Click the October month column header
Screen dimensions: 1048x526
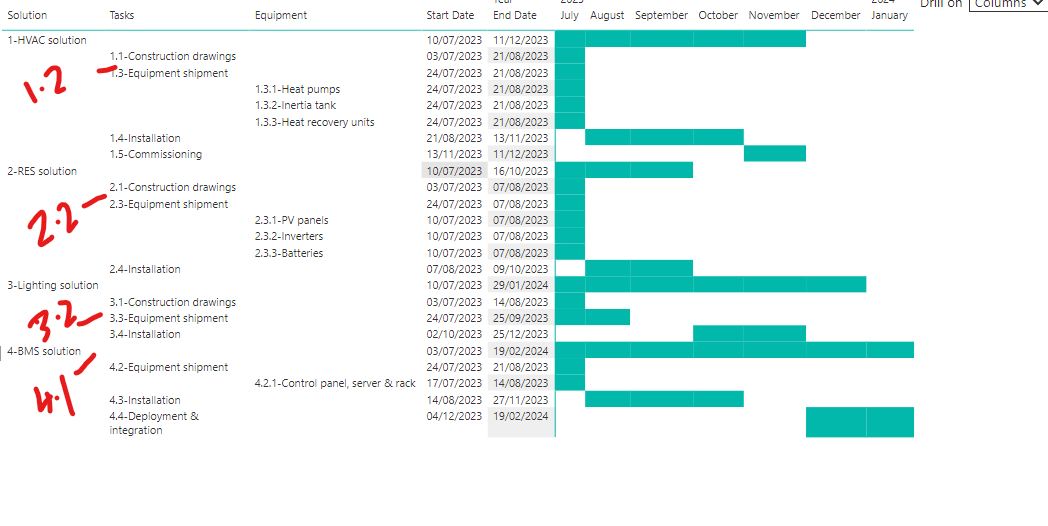click(718, 15)
